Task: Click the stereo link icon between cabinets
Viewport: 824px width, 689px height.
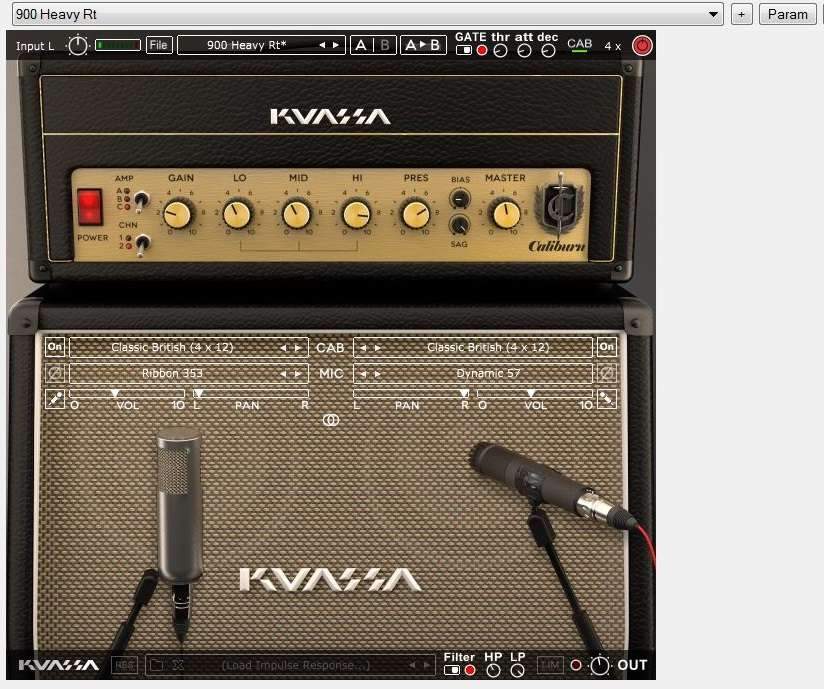Action: 331,421
